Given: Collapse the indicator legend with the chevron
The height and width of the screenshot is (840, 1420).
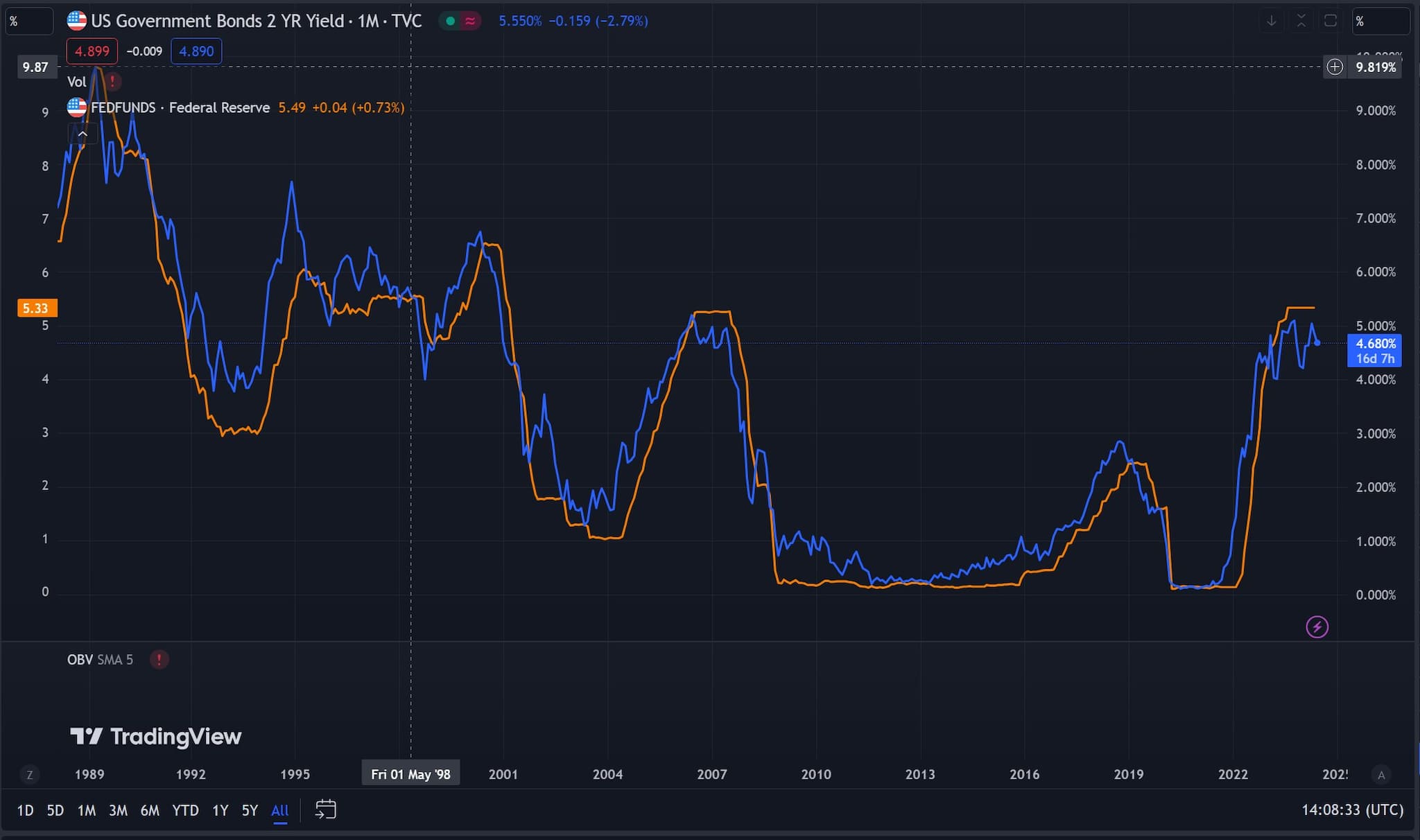Looking at the screenshot, I should (x=83, y=134).
